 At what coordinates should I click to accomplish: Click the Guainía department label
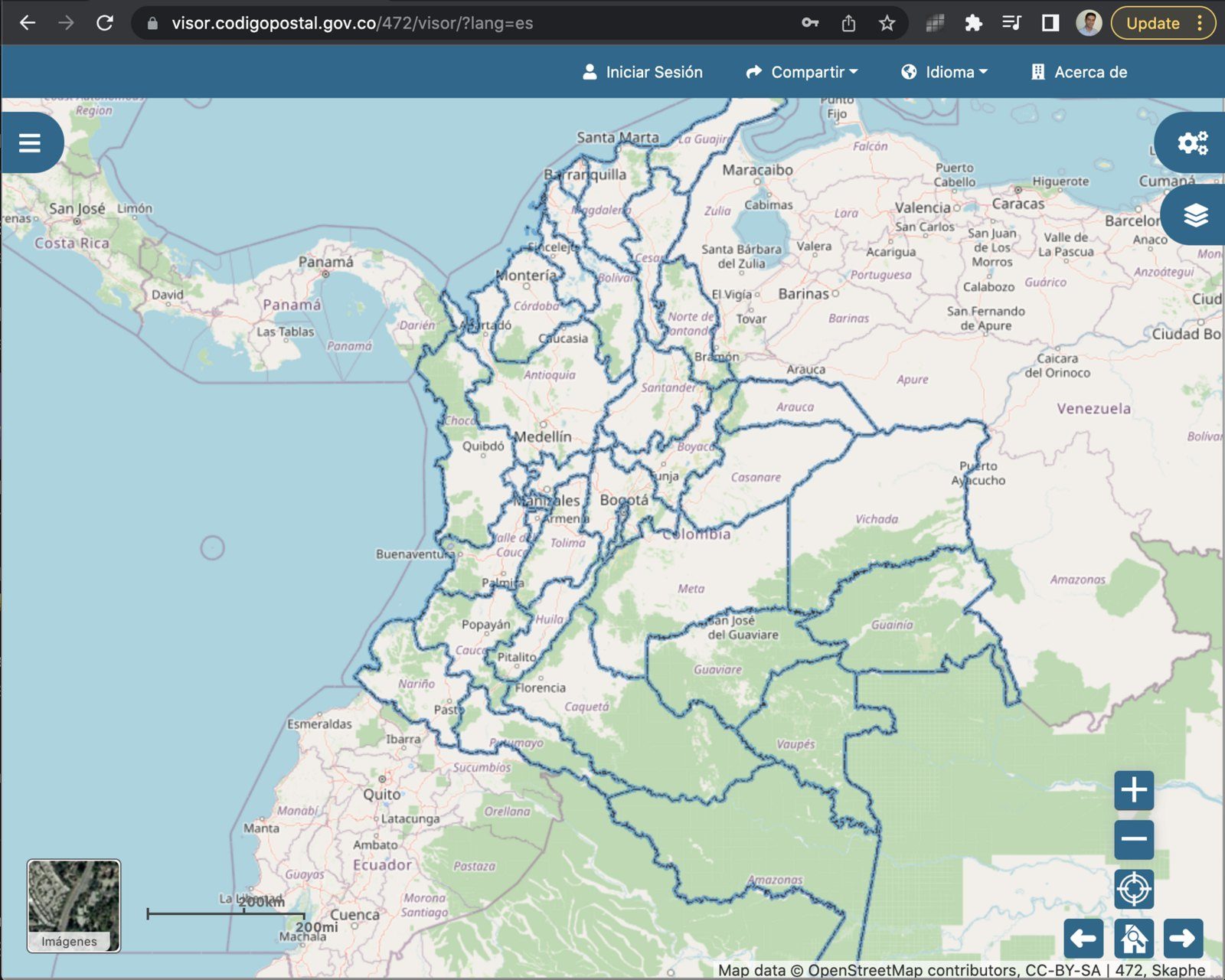[x=892, y=625]
